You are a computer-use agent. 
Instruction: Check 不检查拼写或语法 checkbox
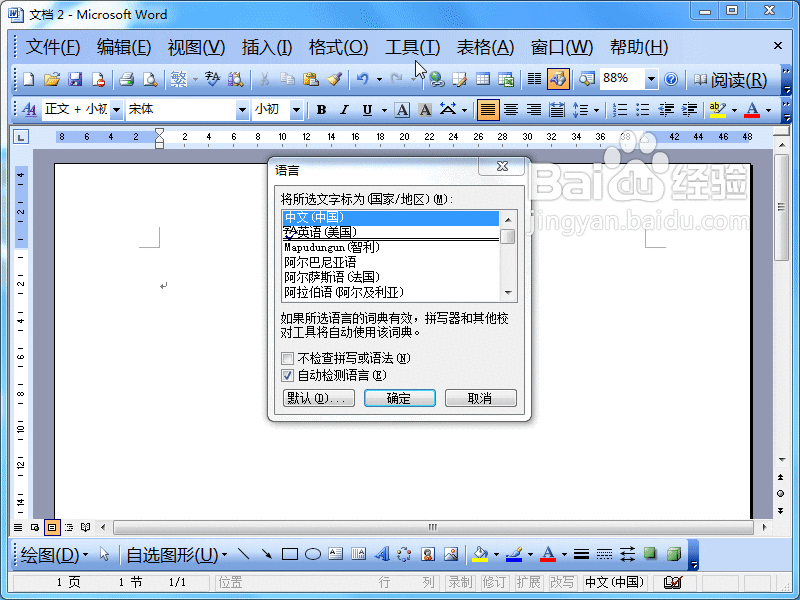pyautogui.click(x=287, y=358)
